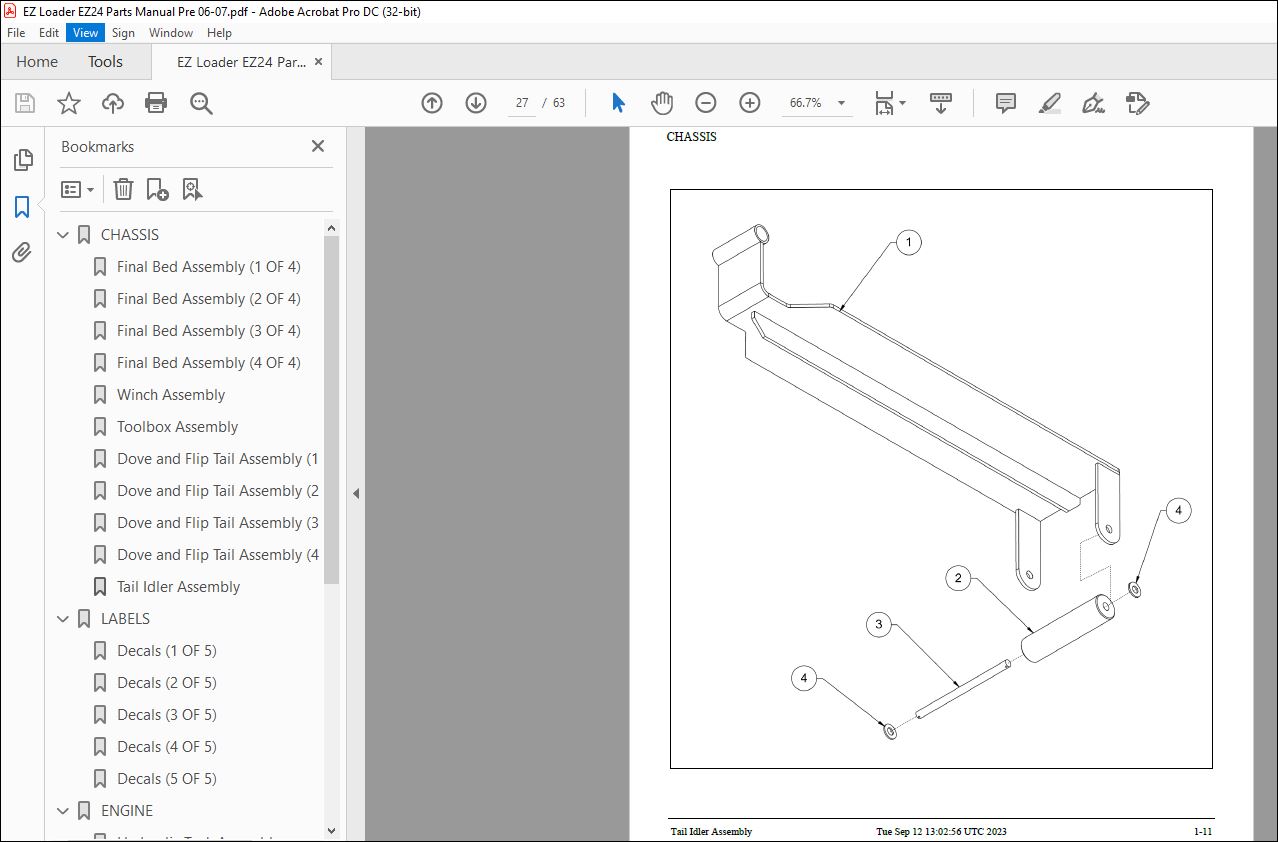This screenshot has height=842, width=1278.
Task: Close the EZ Loader document tab
Action: [x=319, y=62]
